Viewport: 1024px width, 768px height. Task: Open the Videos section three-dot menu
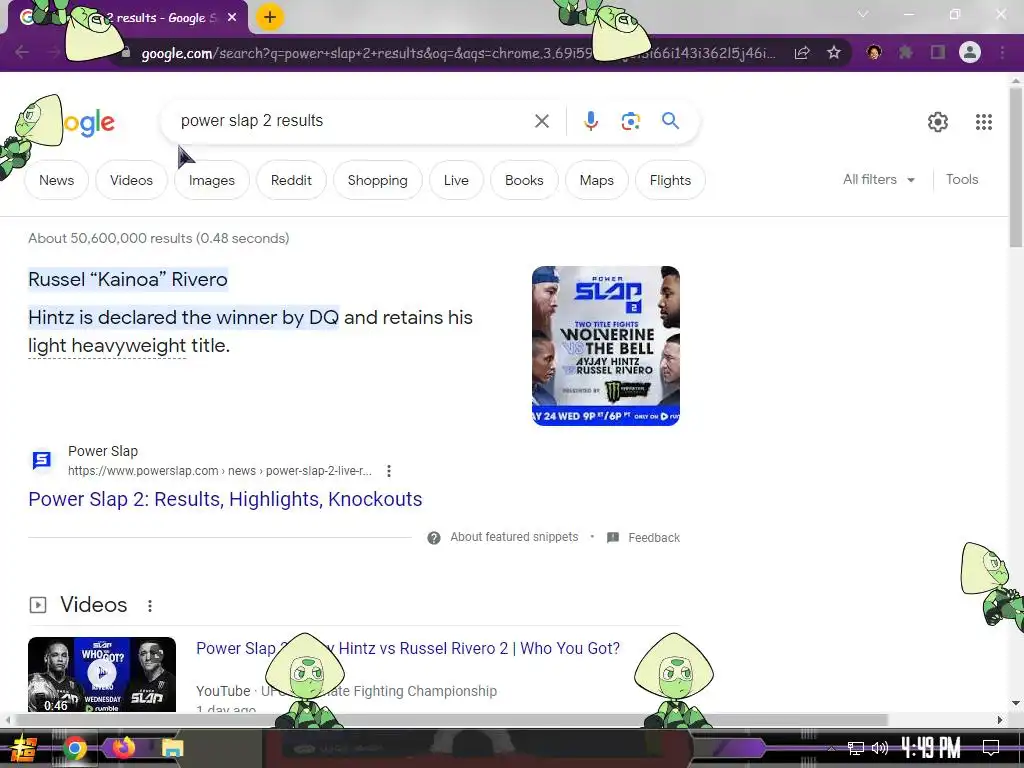tap(150, 605)
